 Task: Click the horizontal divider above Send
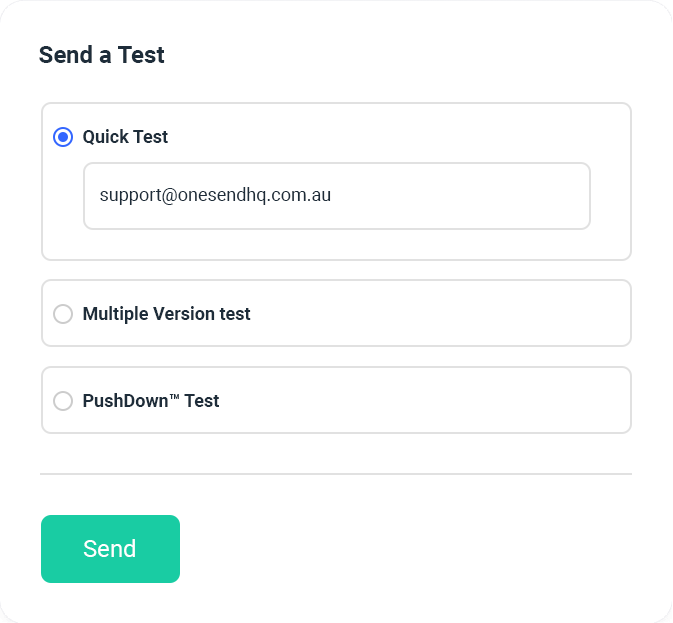(336, 473)
